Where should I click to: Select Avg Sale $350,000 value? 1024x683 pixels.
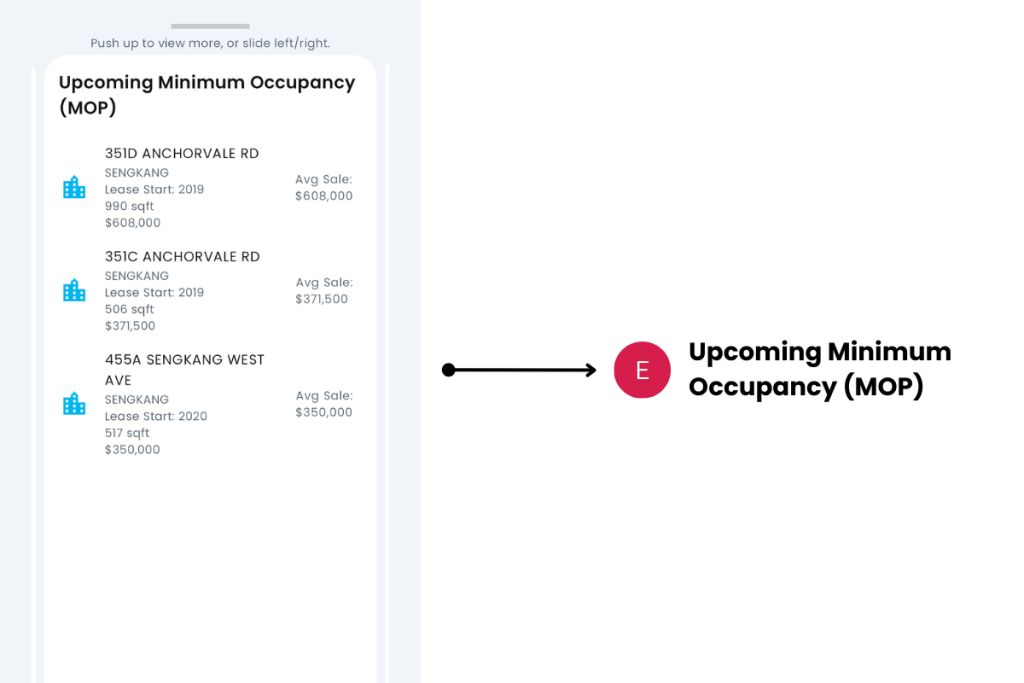324,412
